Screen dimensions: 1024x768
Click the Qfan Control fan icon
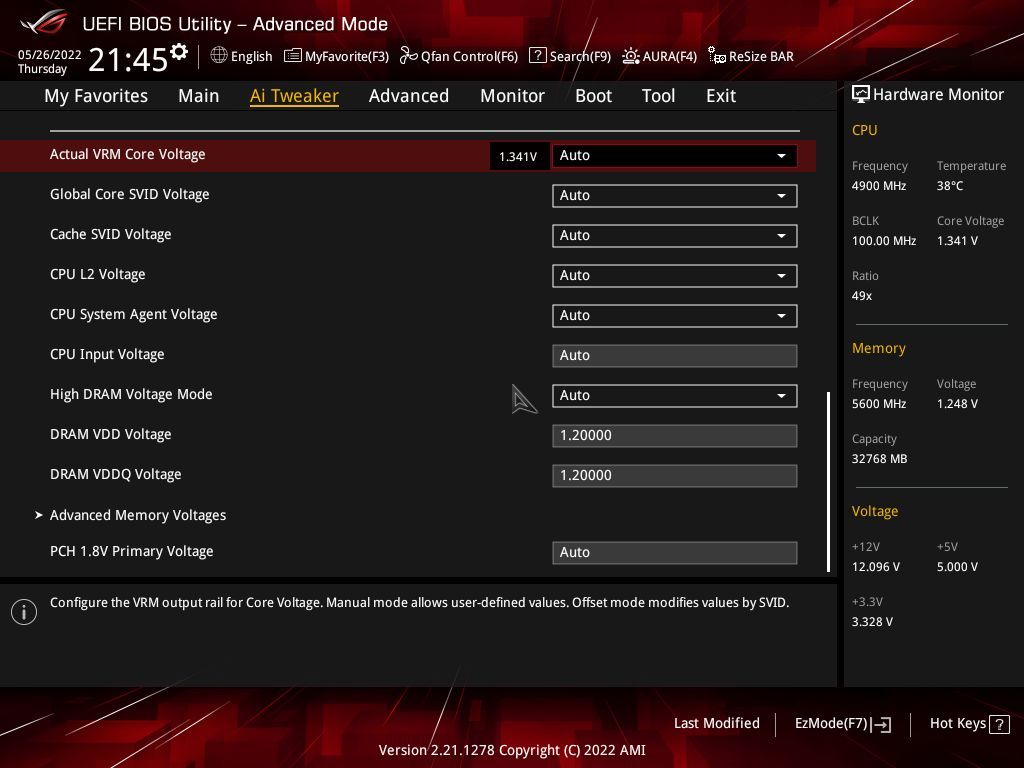point(409,56)
